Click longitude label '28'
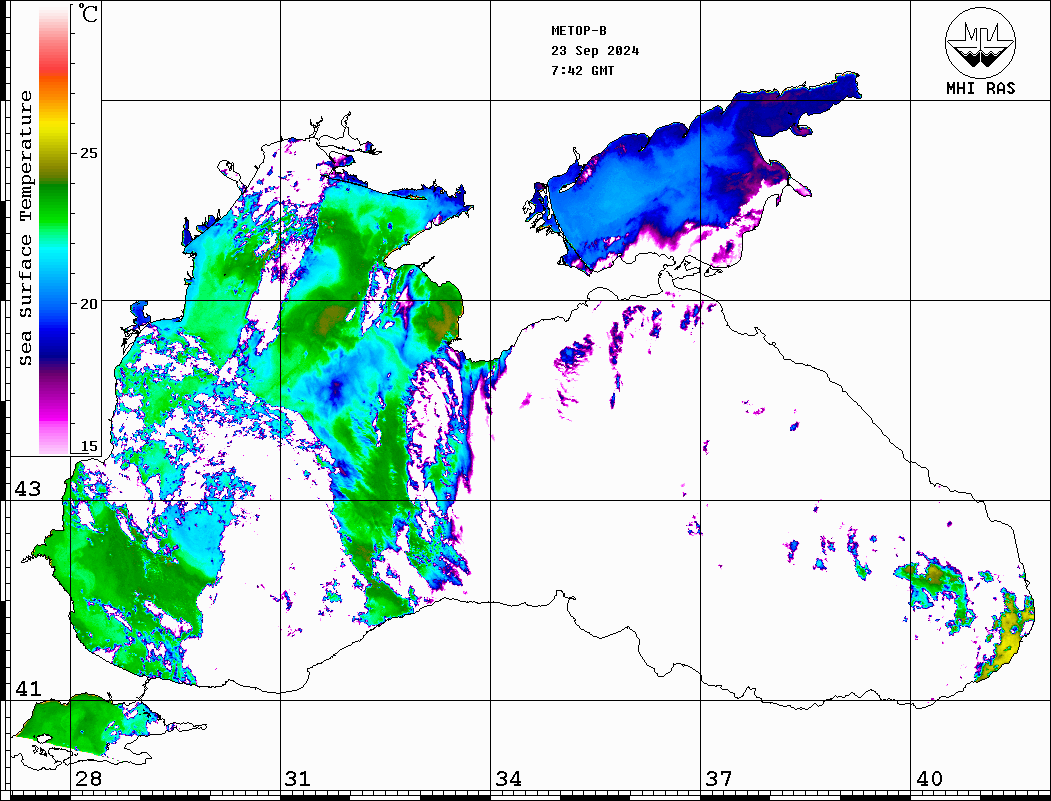Image resolution: width=1051 pixels, height=801 pixels. [88, 778]
